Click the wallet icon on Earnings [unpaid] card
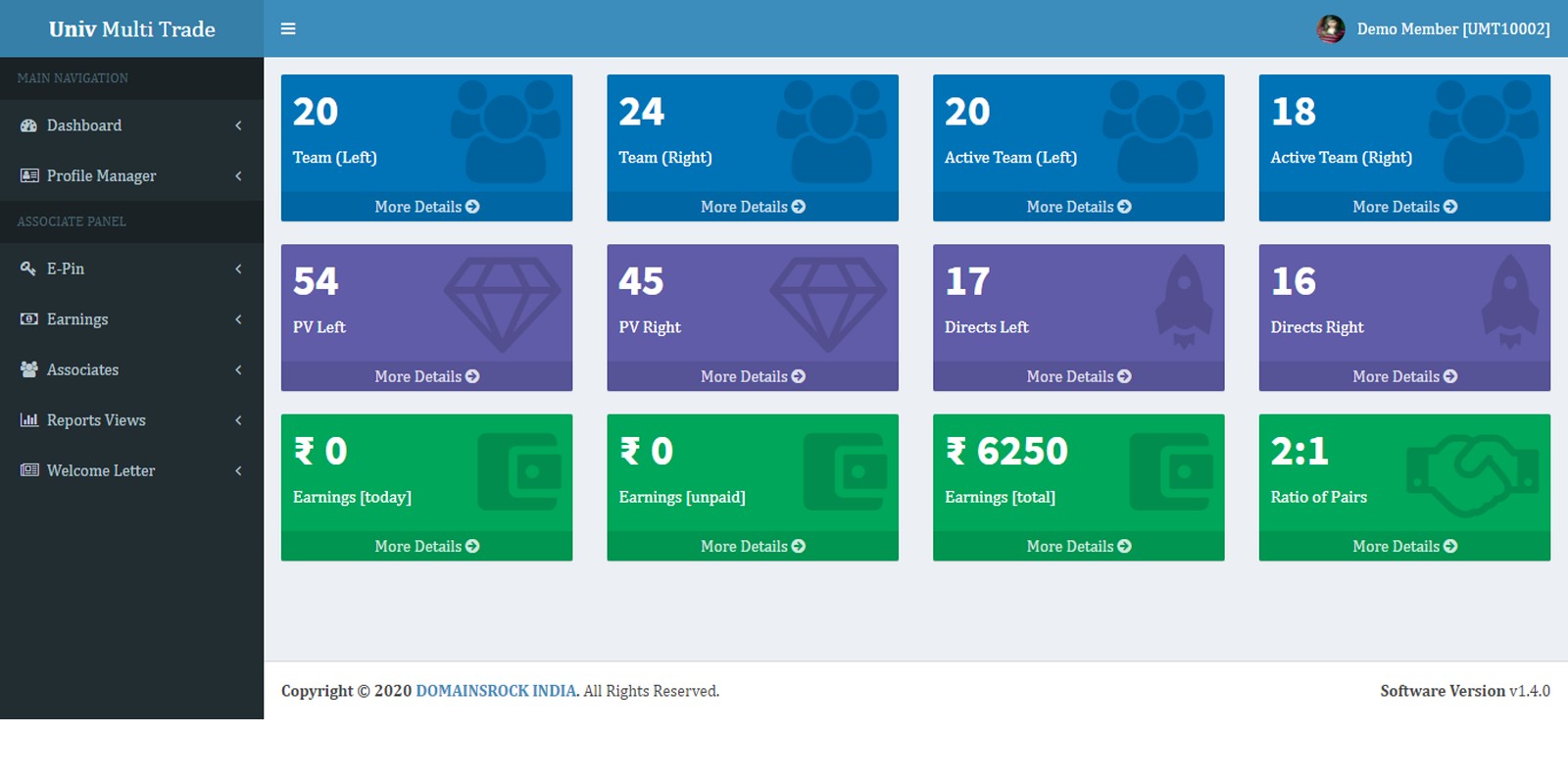The image size is (1568, 784). tap(846, 472)
